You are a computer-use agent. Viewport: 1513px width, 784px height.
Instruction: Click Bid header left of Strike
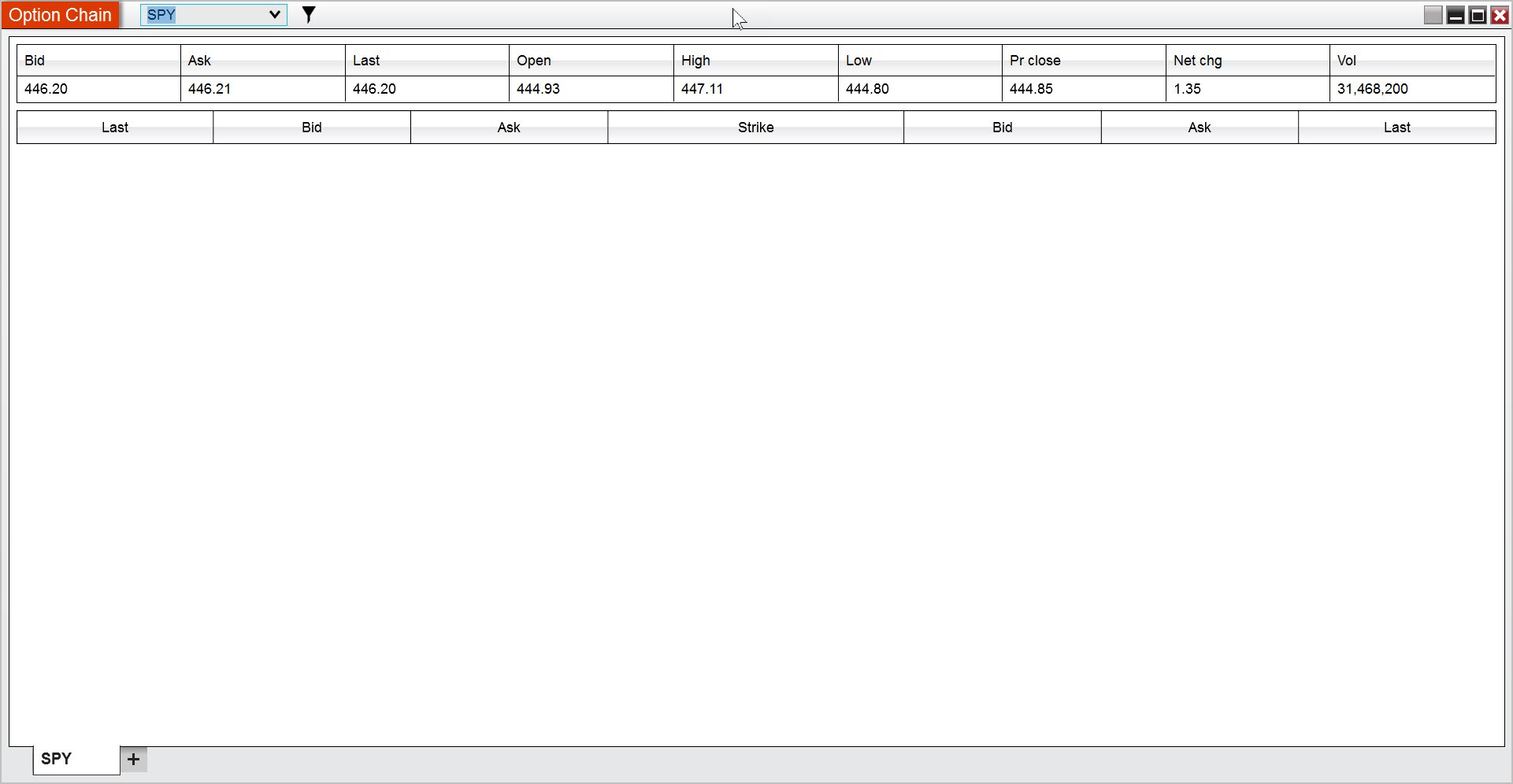[x=312, y=128]
